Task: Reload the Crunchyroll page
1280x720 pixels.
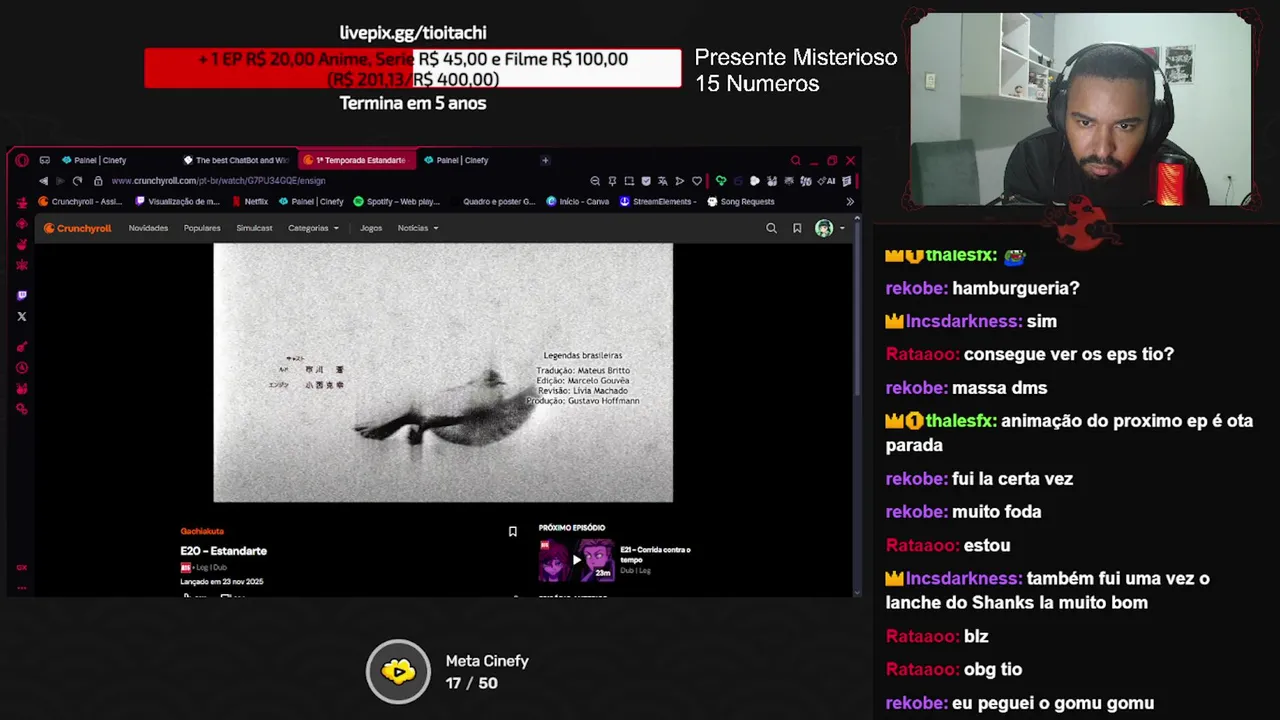Action: pos(77,181)
